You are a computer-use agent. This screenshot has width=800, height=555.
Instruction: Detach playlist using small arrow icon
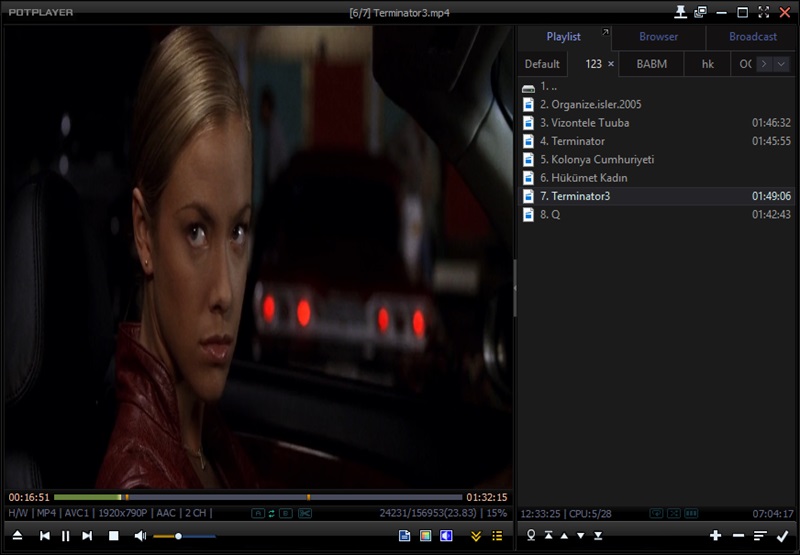[605, 32]
